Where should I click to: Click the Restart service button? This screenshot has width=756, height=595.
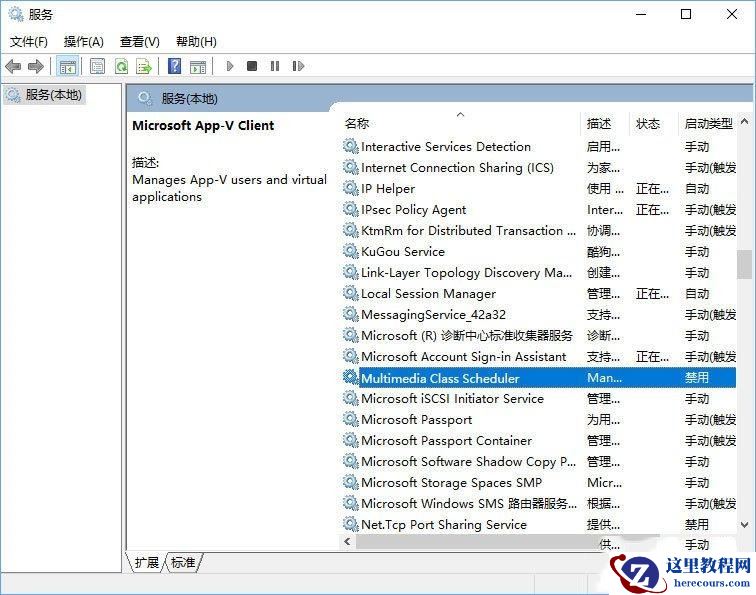coord(298,66)
